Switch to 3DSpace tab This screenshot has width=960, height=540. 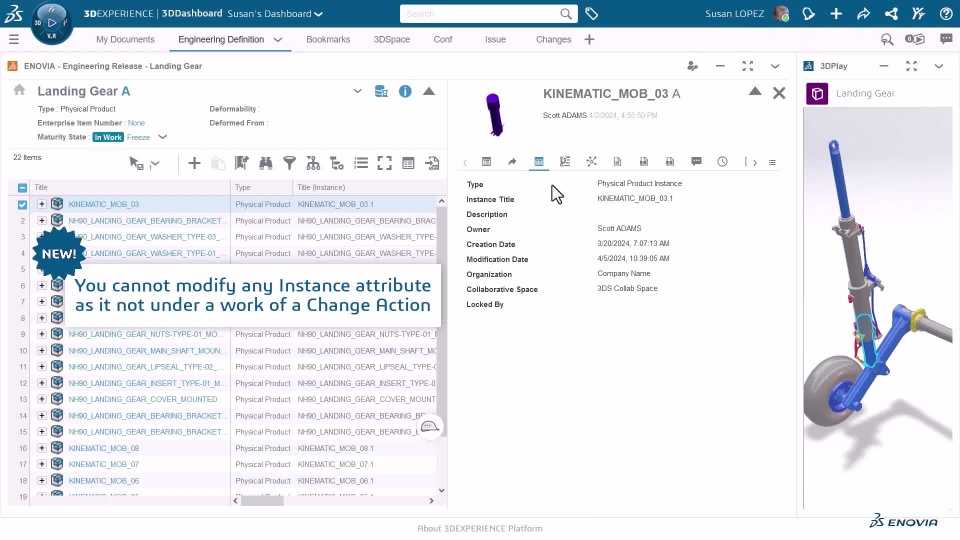[392, 39]
